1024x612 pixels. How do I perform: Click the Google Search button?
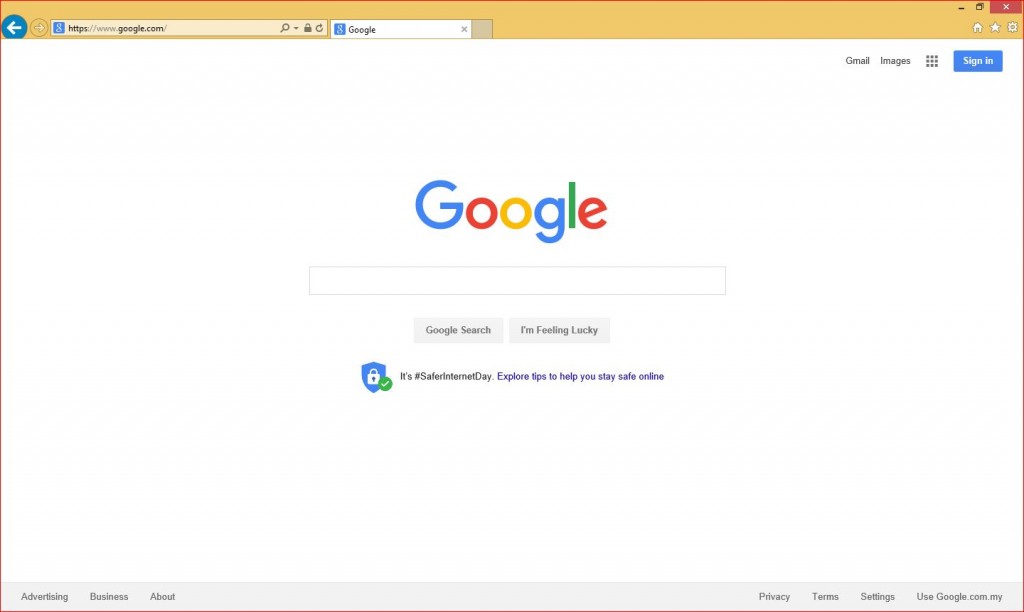pos(458,330)
